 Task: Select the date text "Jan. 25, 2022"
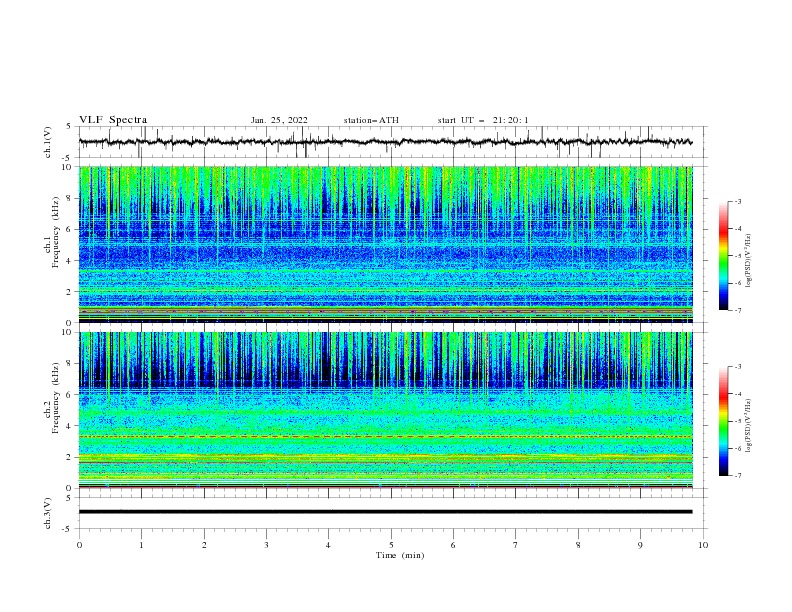point(279,120)
